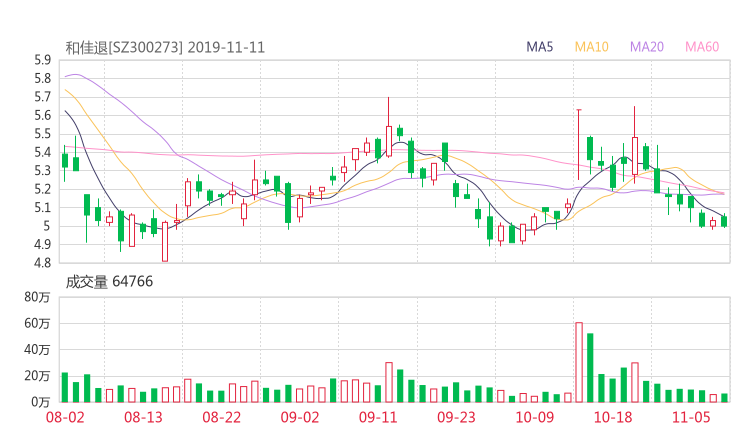
Task: Click the 80万 volume axis label
Action: [38, 297]
